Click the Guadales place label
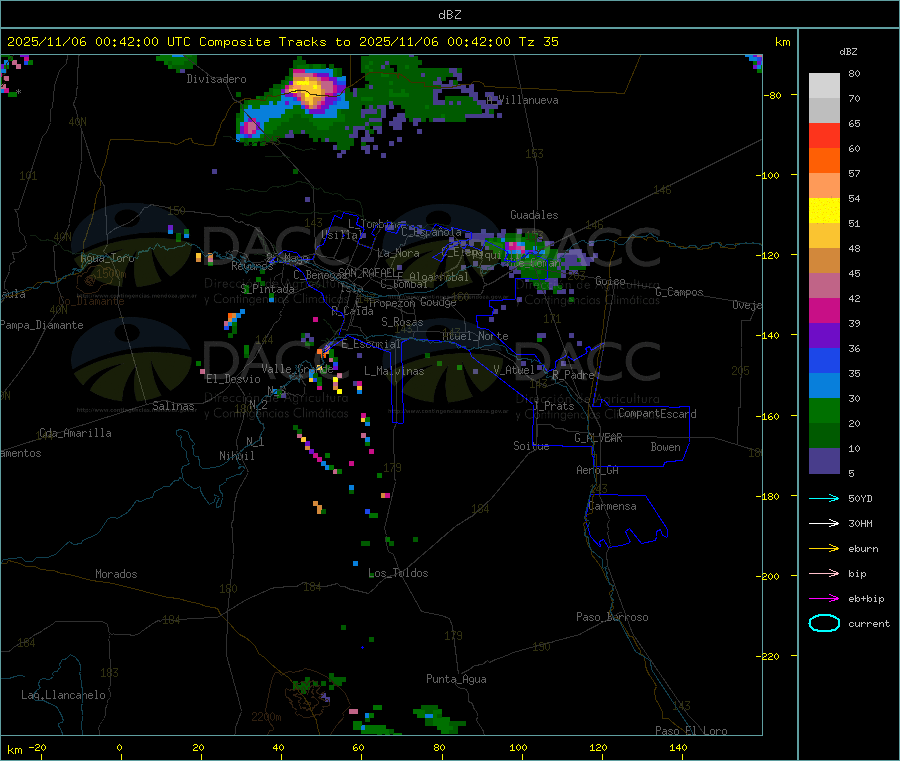This screenshot has width=900, height=761. click(534, 215)
